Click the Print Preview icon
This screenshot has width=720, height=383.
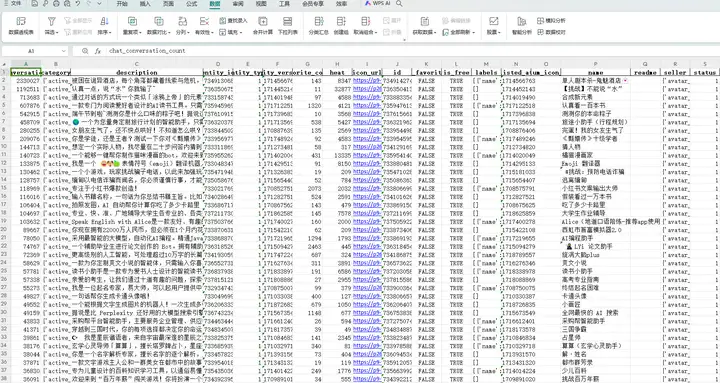[x=67, y=4]
